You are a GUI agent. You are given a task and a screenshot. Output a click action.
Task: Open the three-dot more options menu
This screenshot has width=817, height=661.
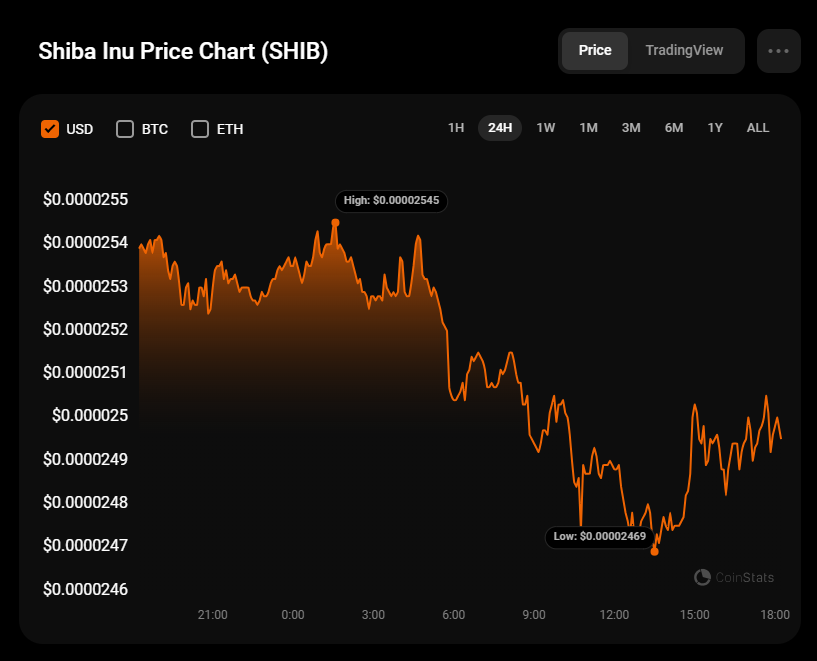point(778,51)
